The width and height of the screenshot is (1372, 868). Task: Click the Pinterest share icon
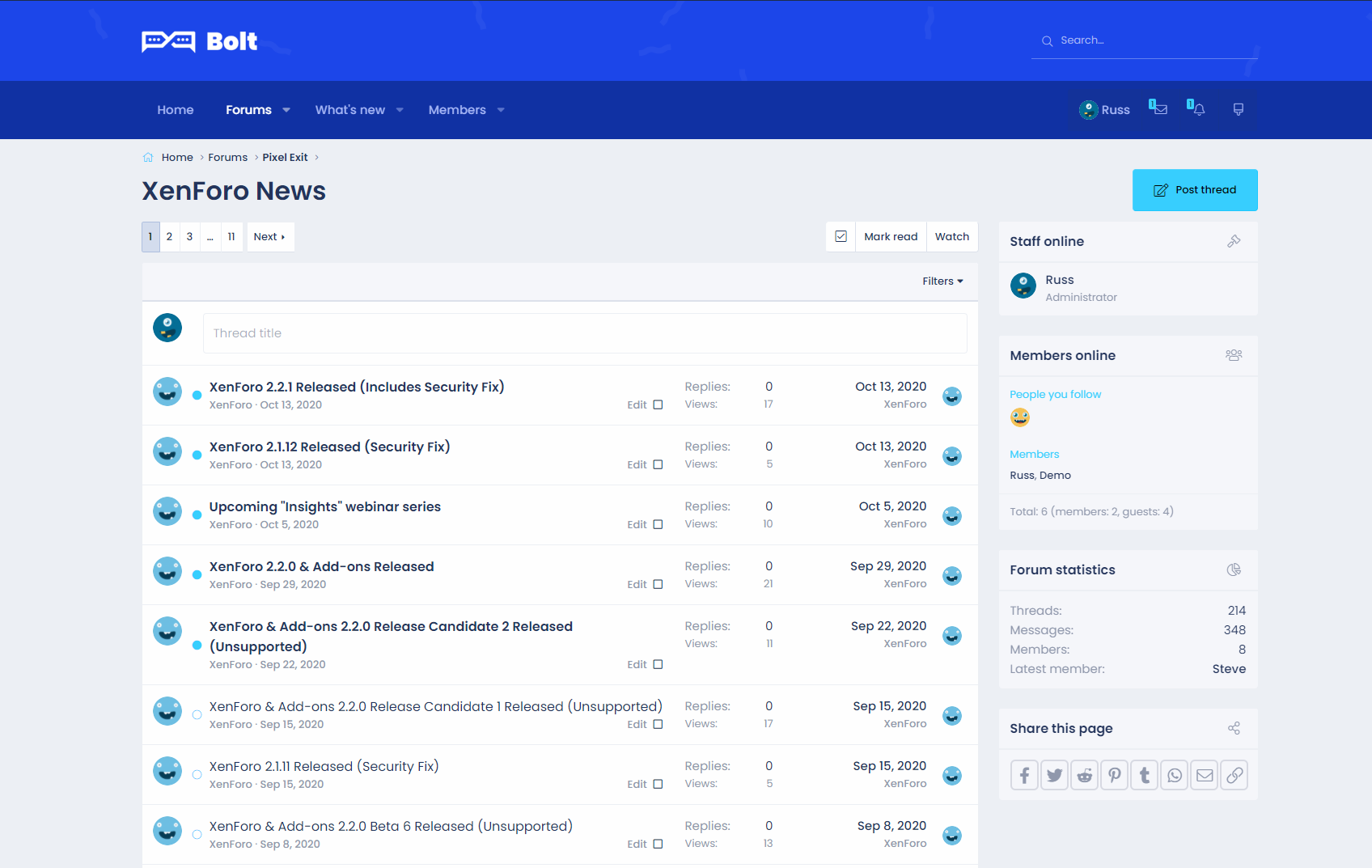1114,775
